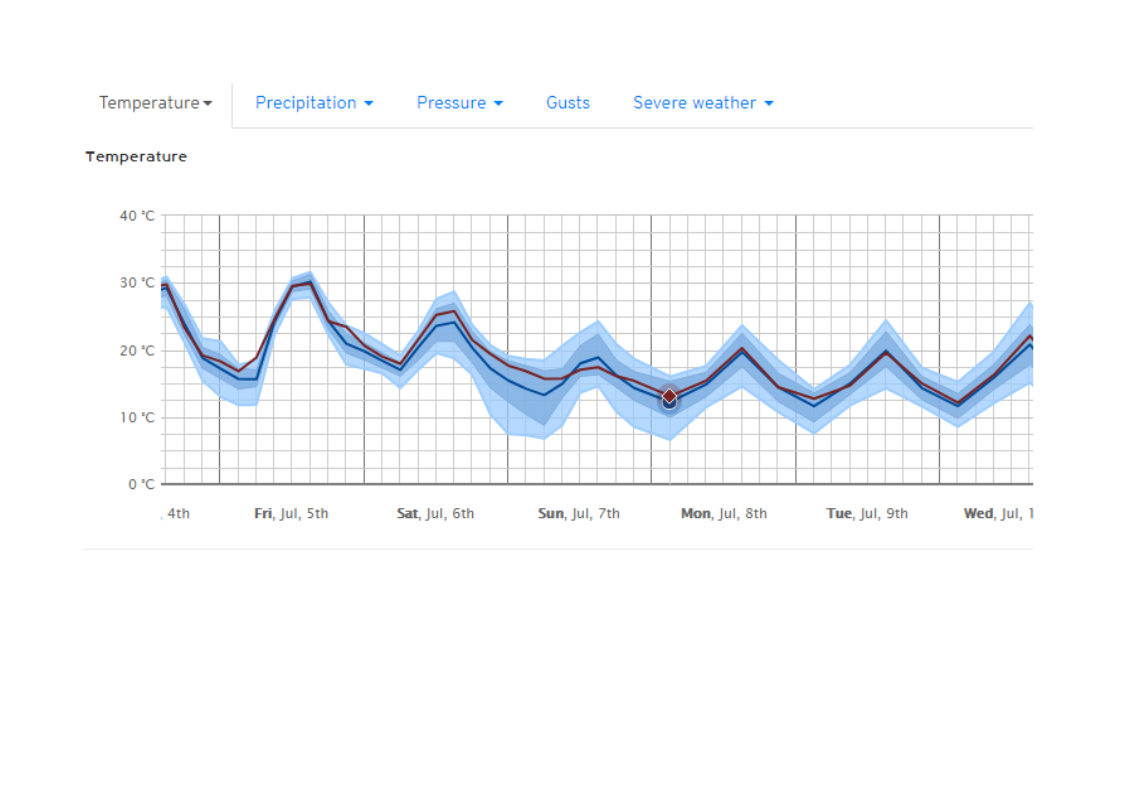Click the Tue, Jul, 9th axis label
This screenshot has height=793, width=1122.
pyautogui.click(x=867, y=514)
